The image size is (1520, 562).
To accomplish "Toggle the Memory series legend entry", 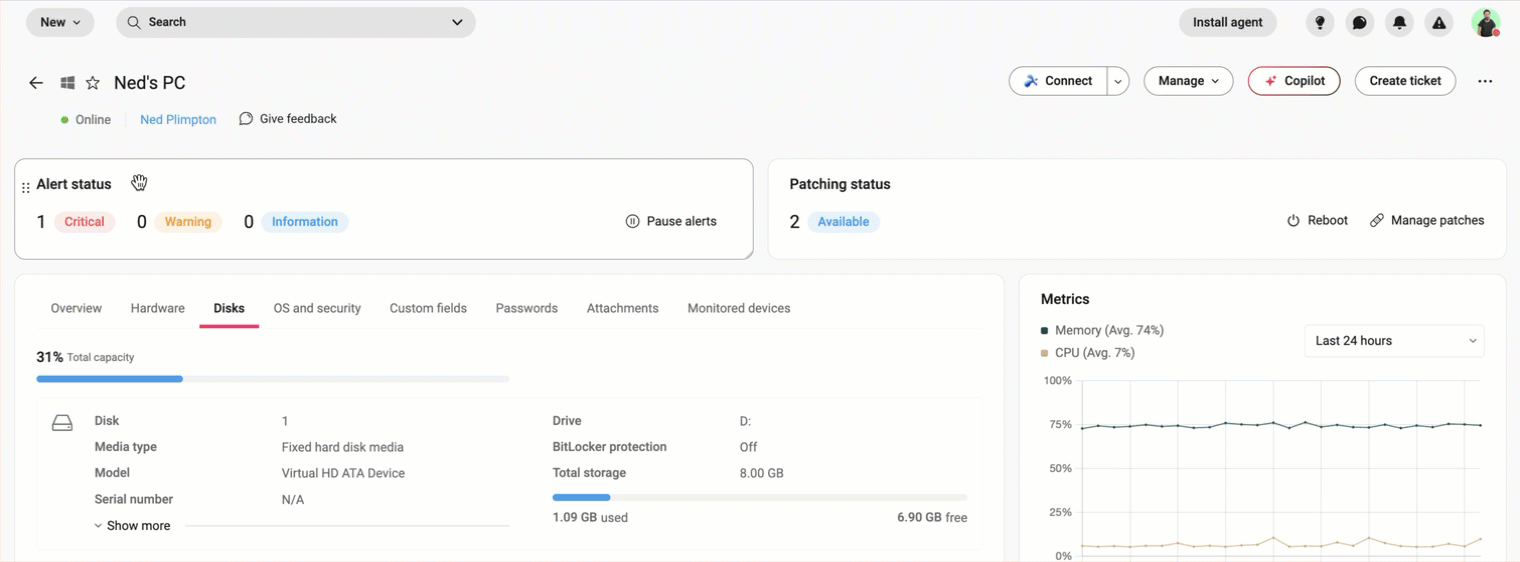I will pyautogui.click(x=1102, y=330).
